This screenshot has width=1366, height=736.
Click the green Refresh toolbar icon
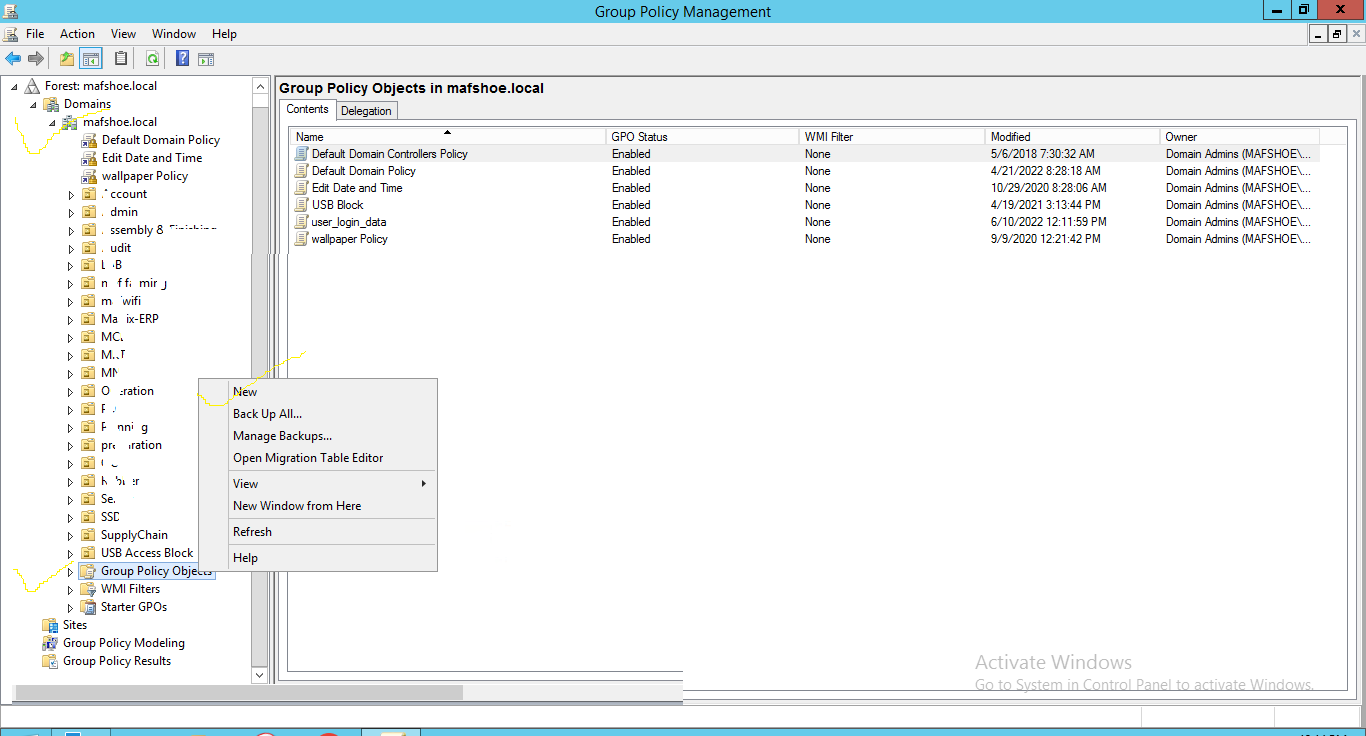click(x=152, y=59)
